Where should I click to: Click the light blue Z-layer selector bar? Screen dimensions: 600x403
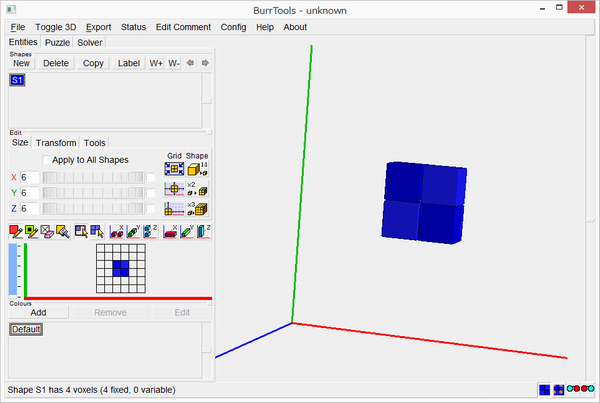coord(13,269)
